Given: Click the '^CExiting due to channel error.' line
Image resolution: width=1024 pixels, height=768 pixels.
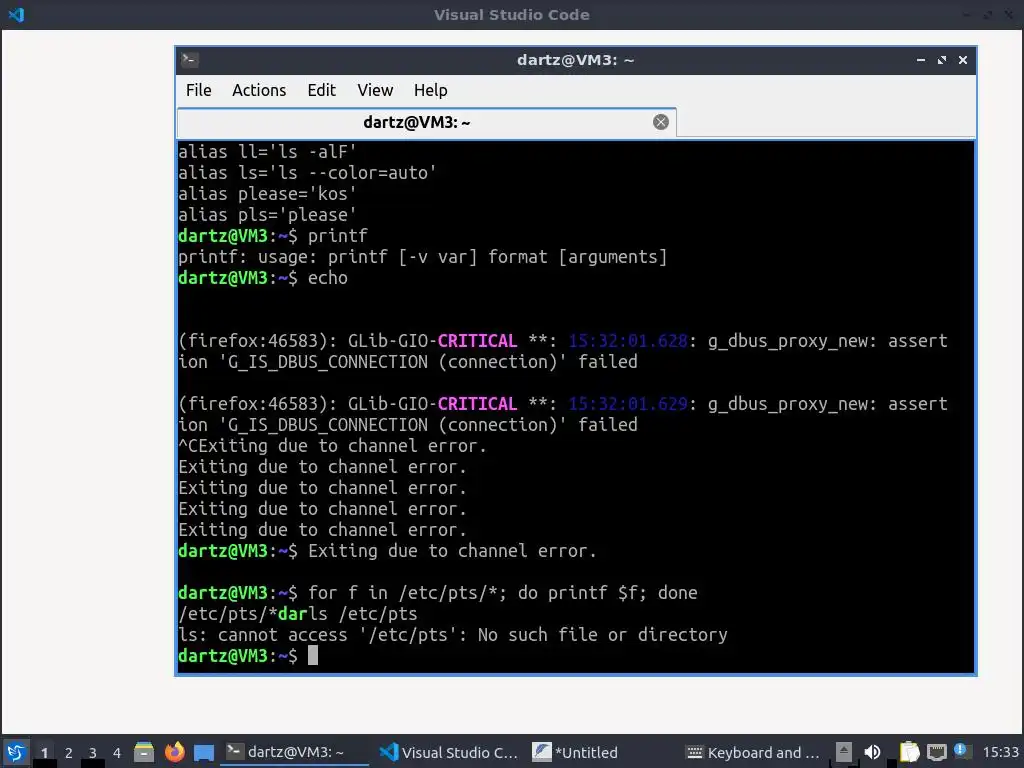Looking at the screenshot, I should 332,446.
